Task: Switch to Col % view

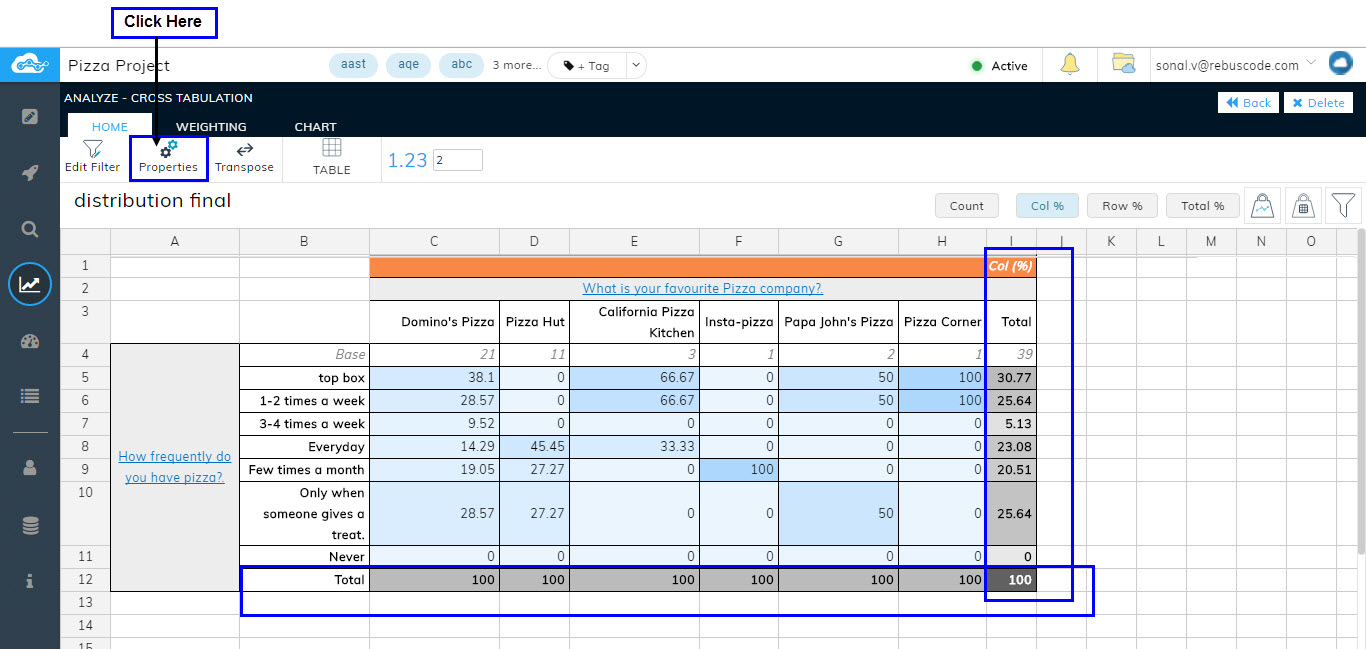Action: pos(1047,206)
